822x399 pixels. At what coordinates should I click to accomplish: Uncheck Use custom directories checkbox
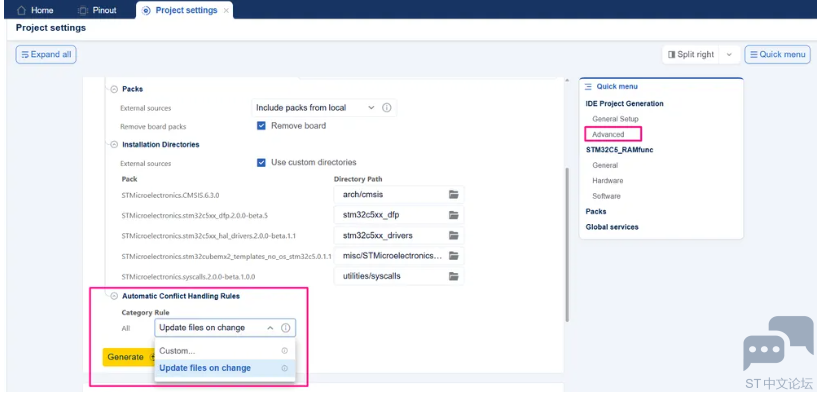click(261, 163)
